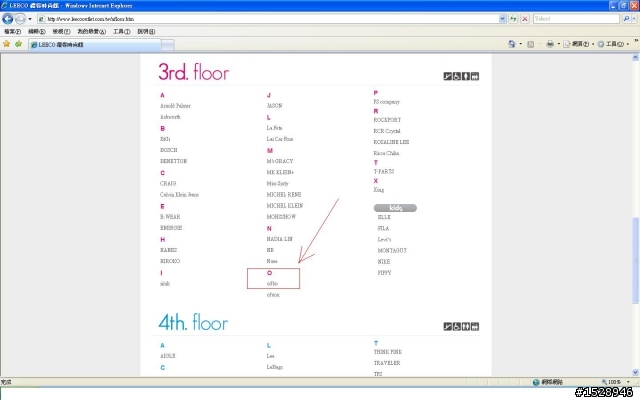This screenshot has width=640, height=400.
Task: Click the 4th floor escalator icon
Action: [x=447, y=327]
